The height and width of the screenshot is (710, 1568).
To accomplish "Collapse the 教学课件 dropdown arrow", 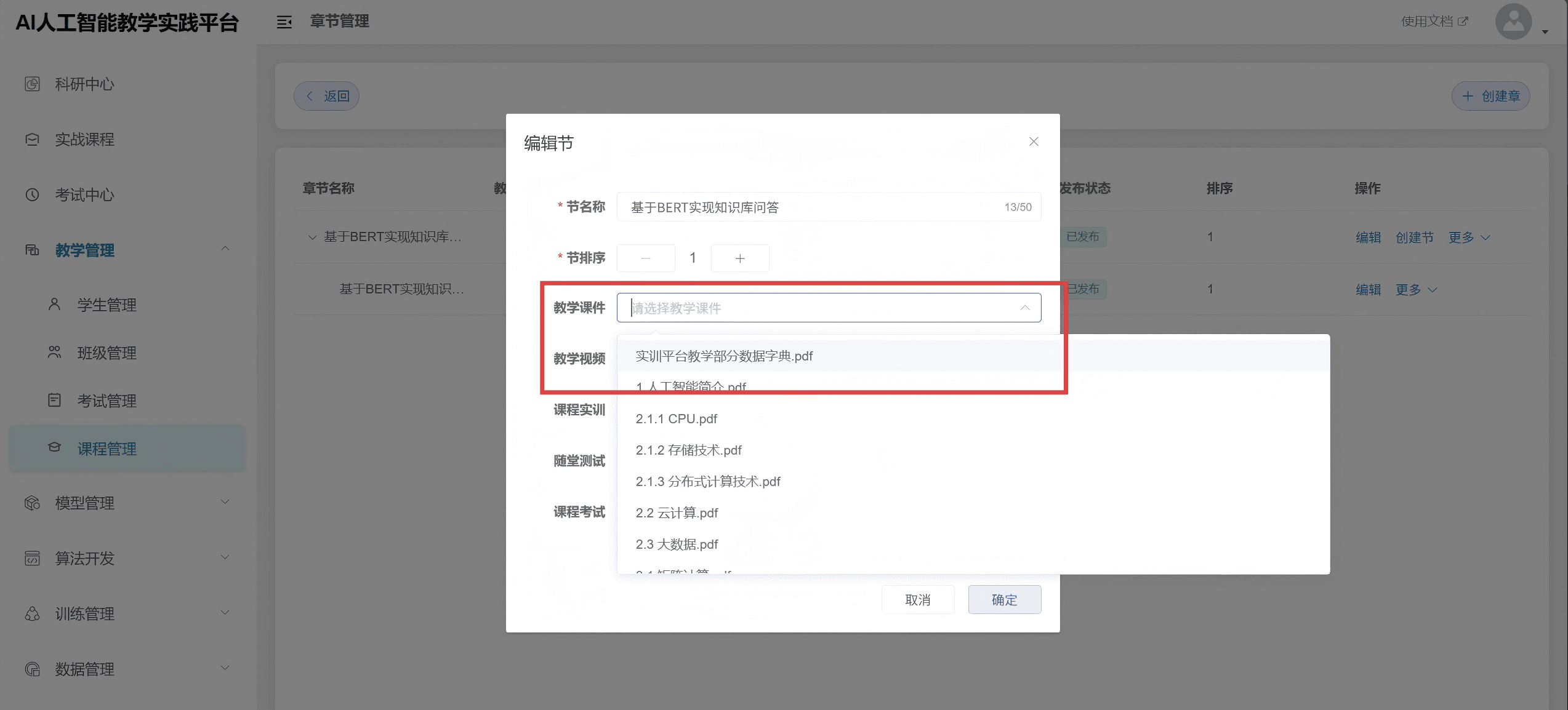I will tap(1024, 308).
